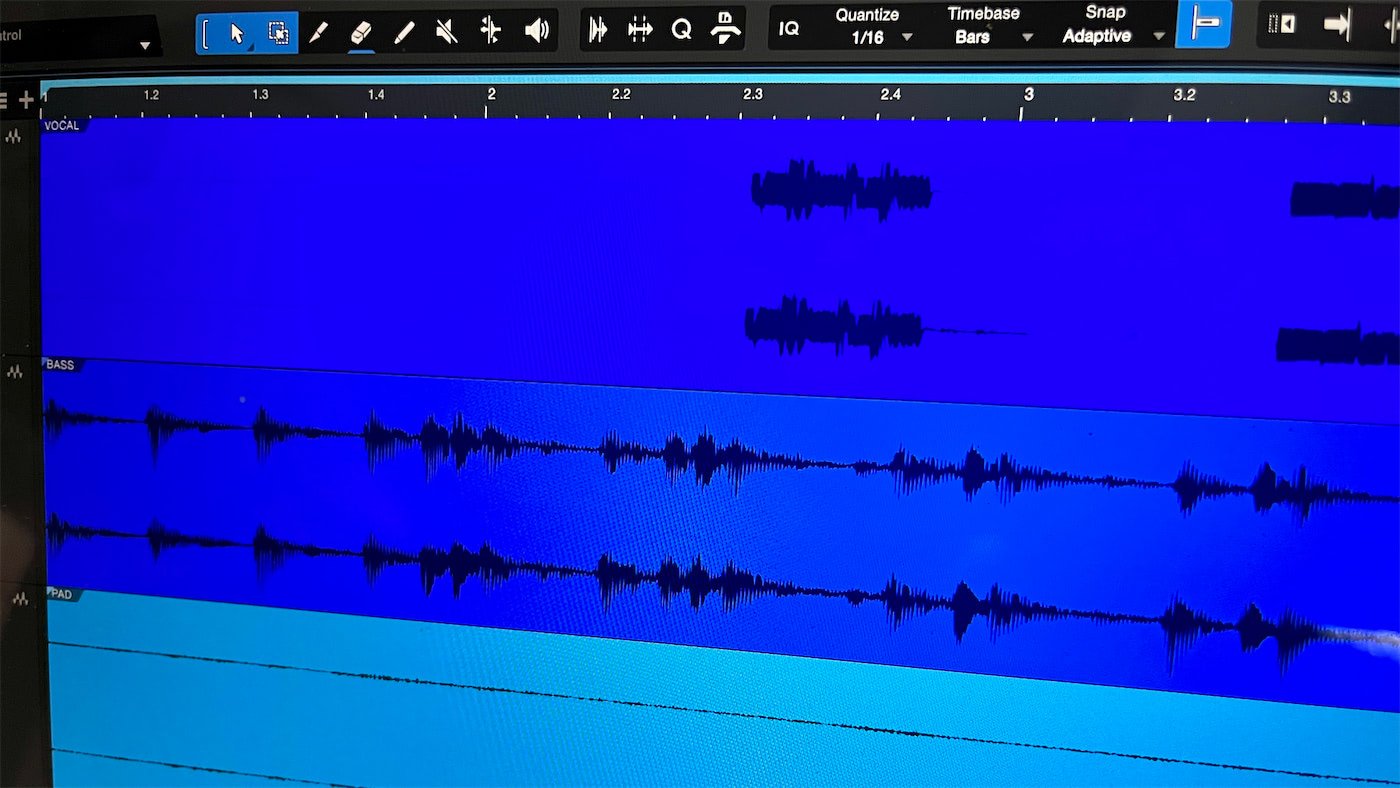Viewport: 1400px width, 788px height.
Task: Pick the Eraser tool
Action: pos(361,32)
